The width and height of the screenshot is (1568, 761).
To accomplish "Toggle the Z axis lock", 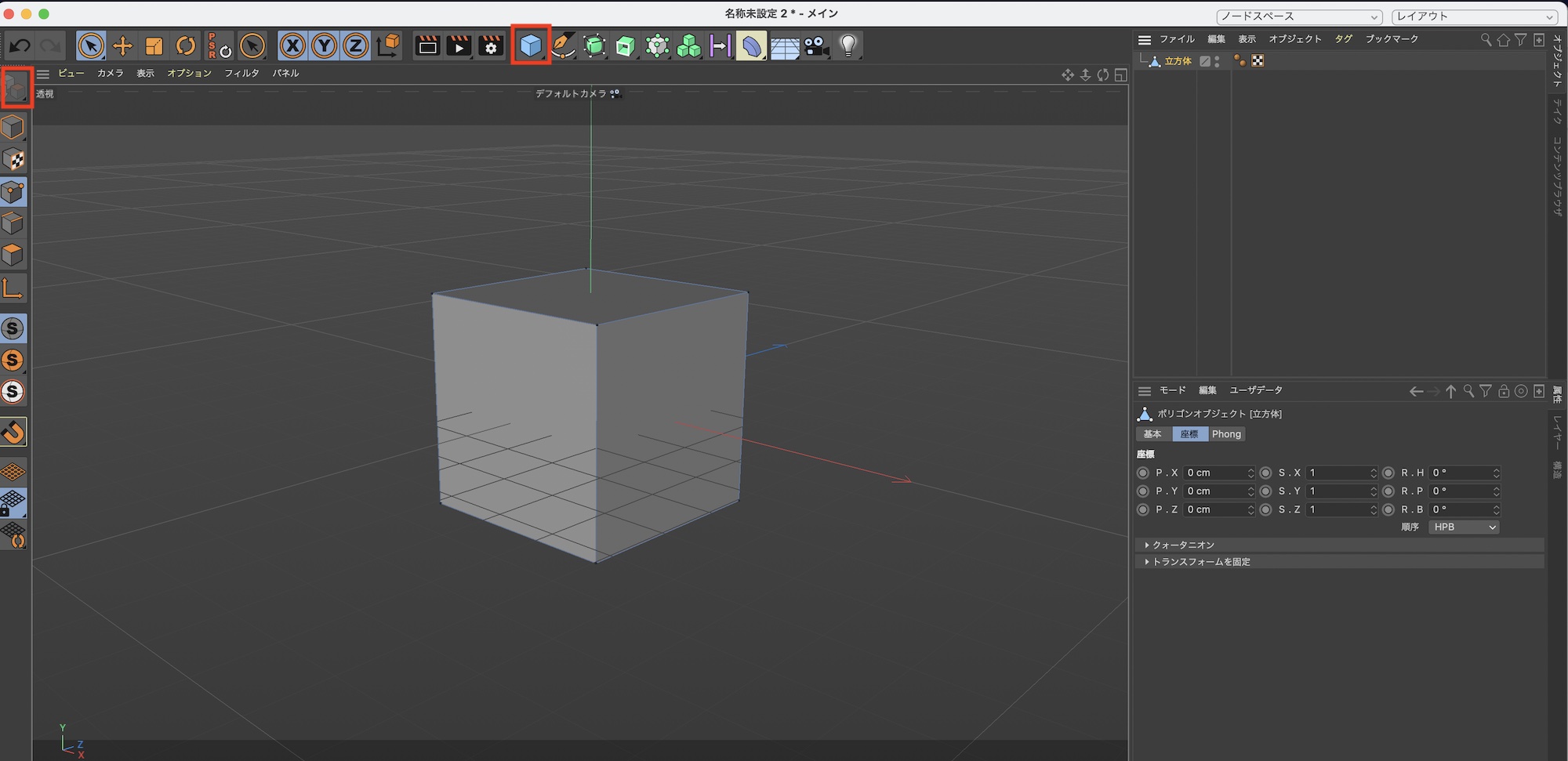I will pyautogui.click(x=354, y=45).
